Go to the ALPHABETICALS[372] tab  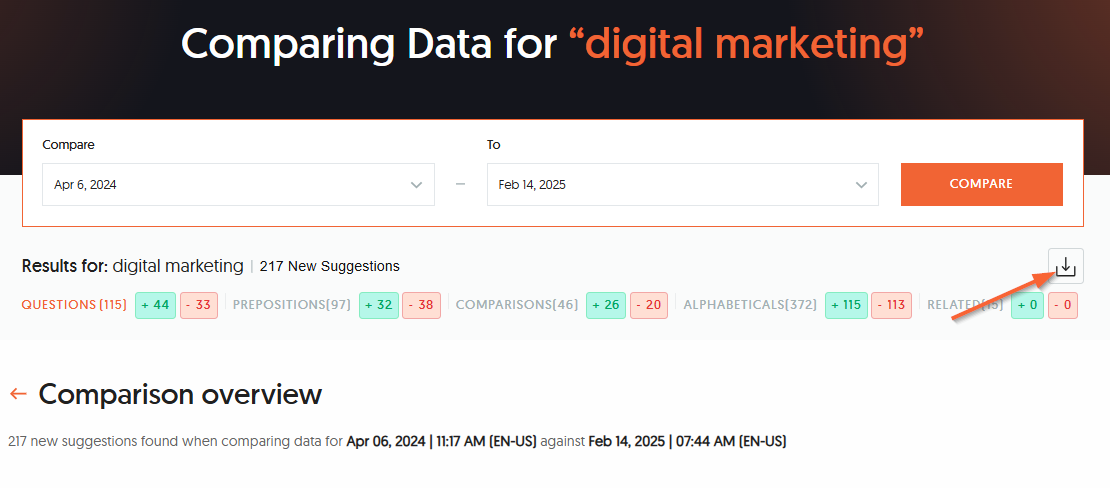tap(750, 305)
